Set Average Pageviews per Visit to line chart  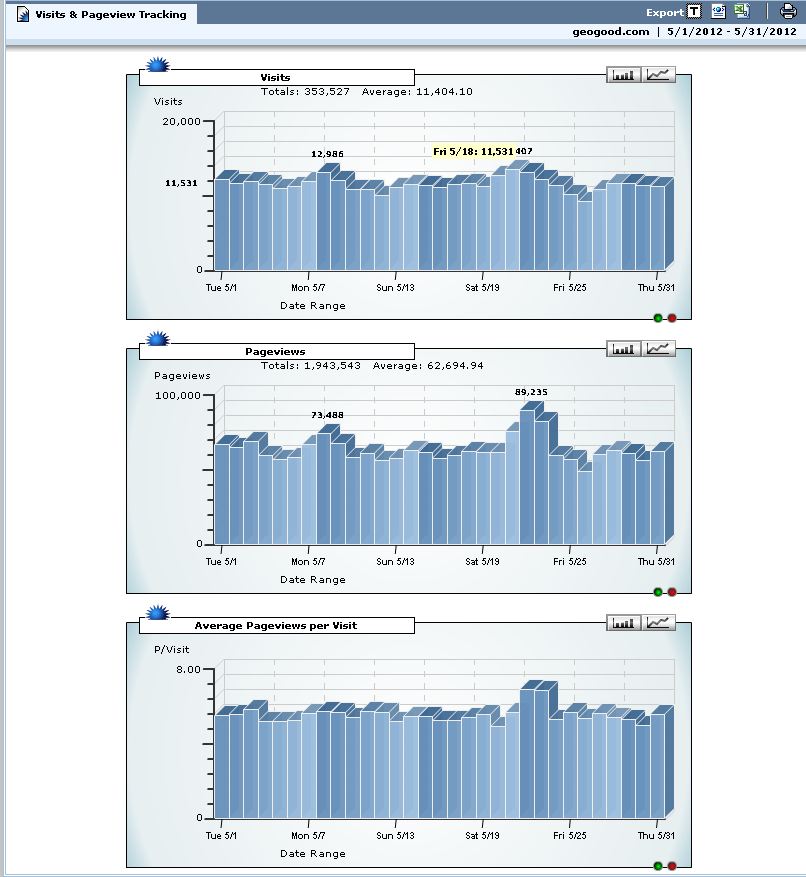point(660,623)
